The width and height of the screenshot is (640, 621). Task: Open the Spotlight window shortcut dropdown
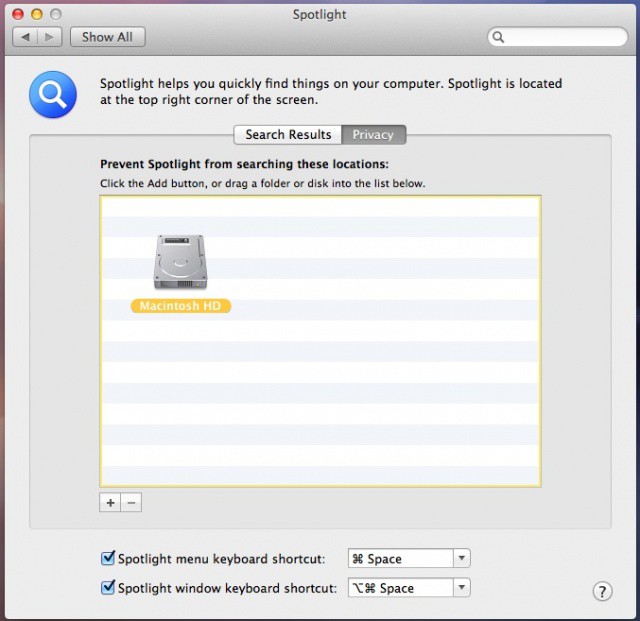(461, 588)
